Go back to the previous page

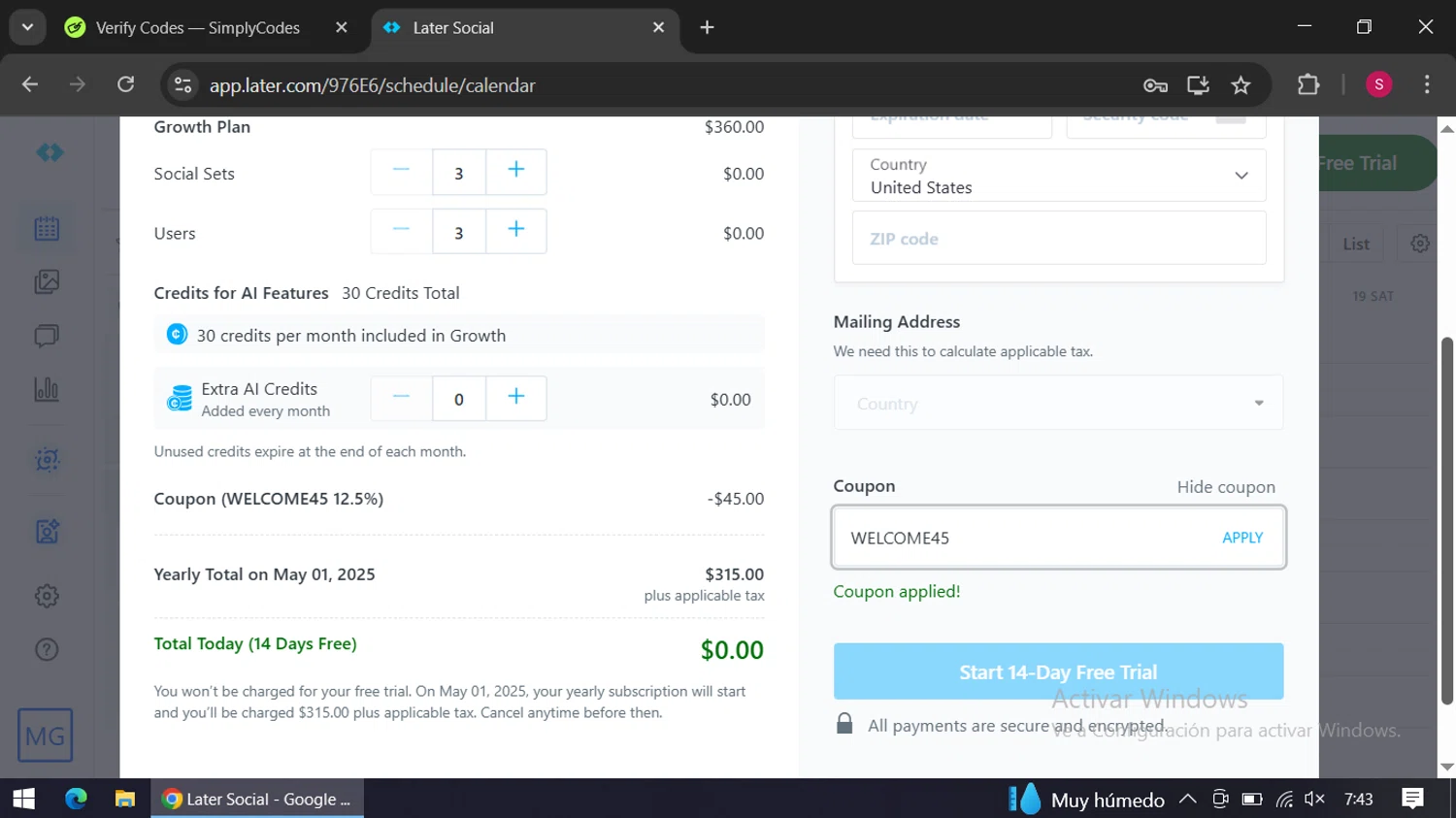pyautogui.click(x=30, y=84)
